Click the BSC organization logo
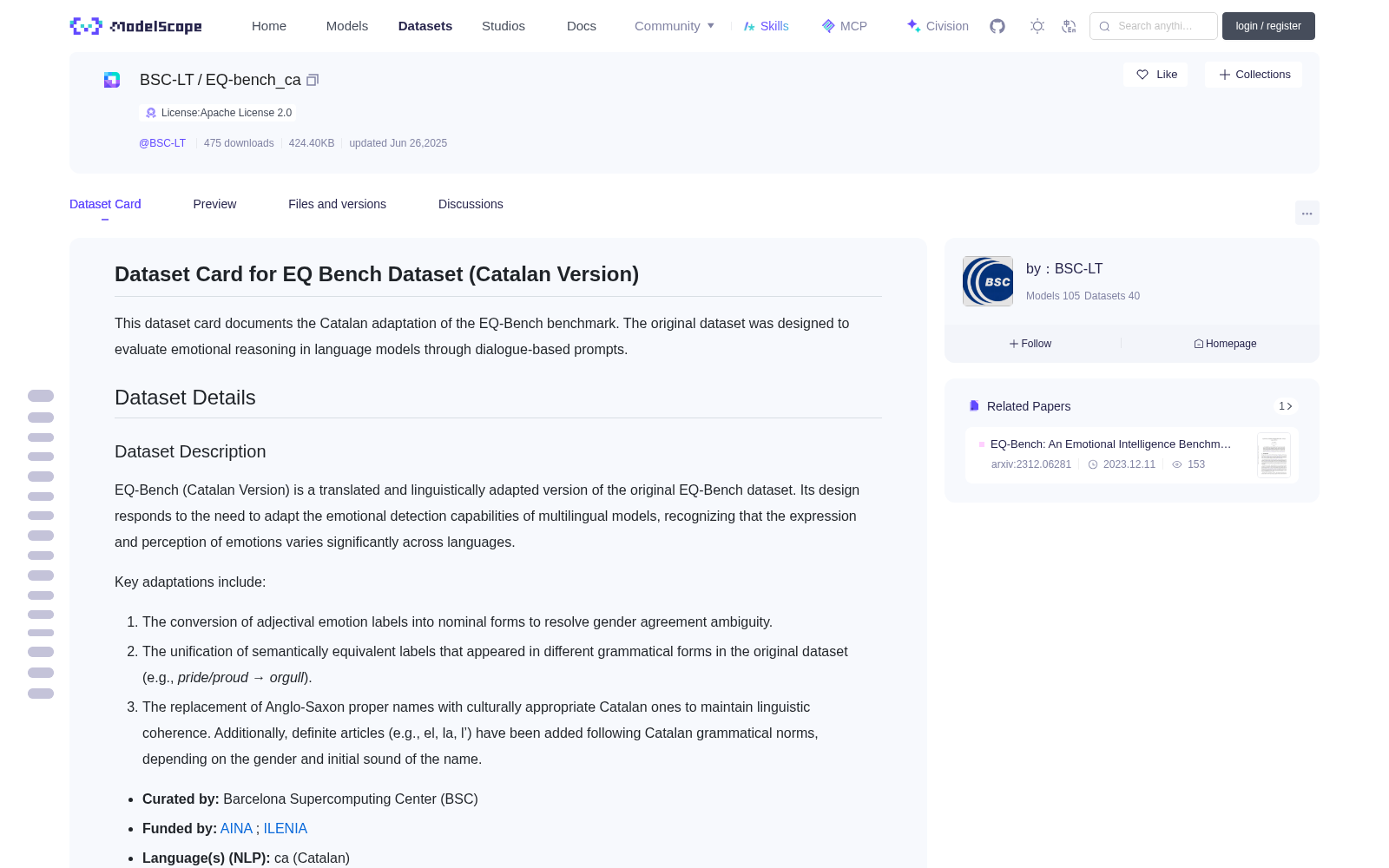Viewport: 1389px width, 868px height. pos(988,281)
